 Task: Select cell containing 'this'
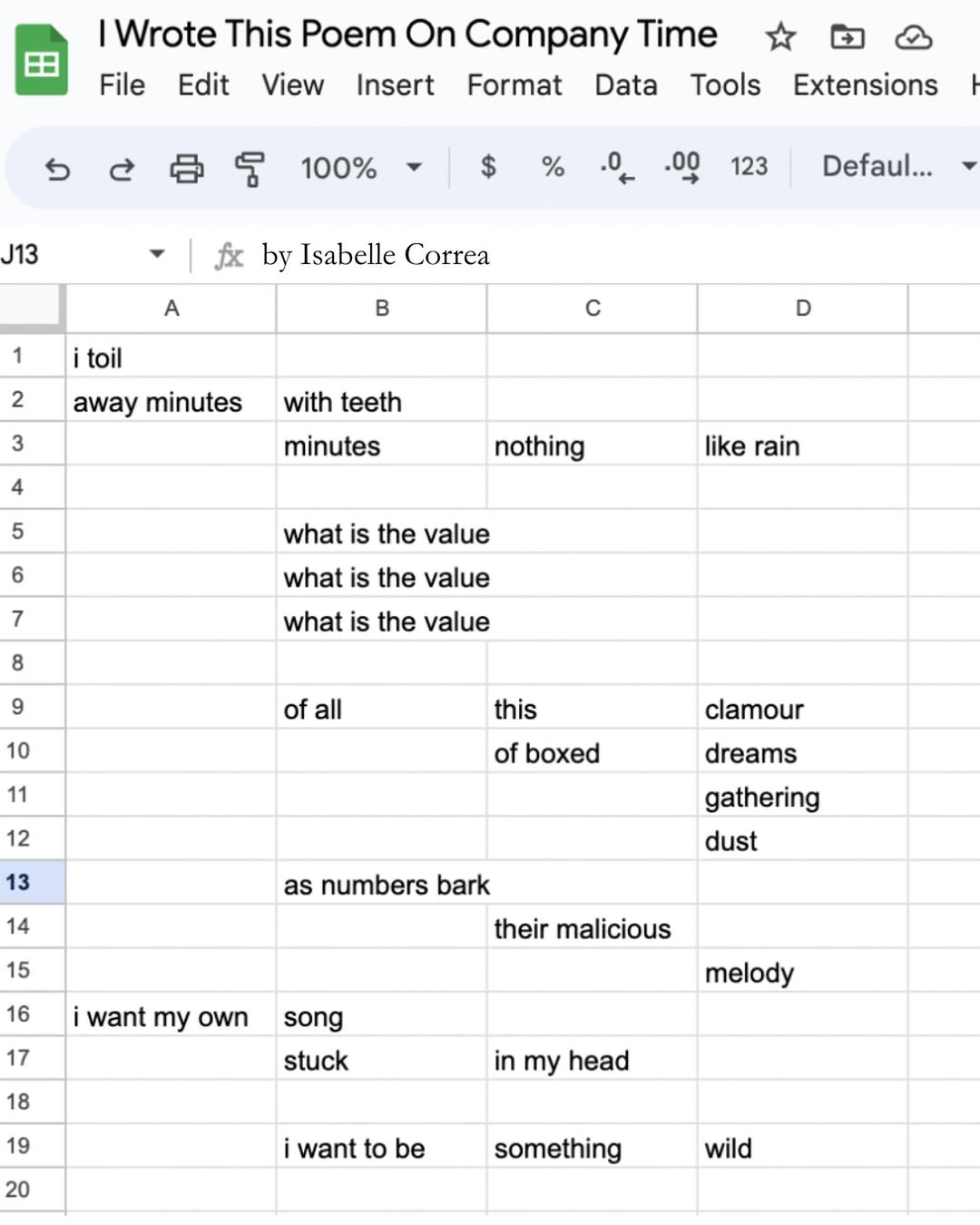593,708
